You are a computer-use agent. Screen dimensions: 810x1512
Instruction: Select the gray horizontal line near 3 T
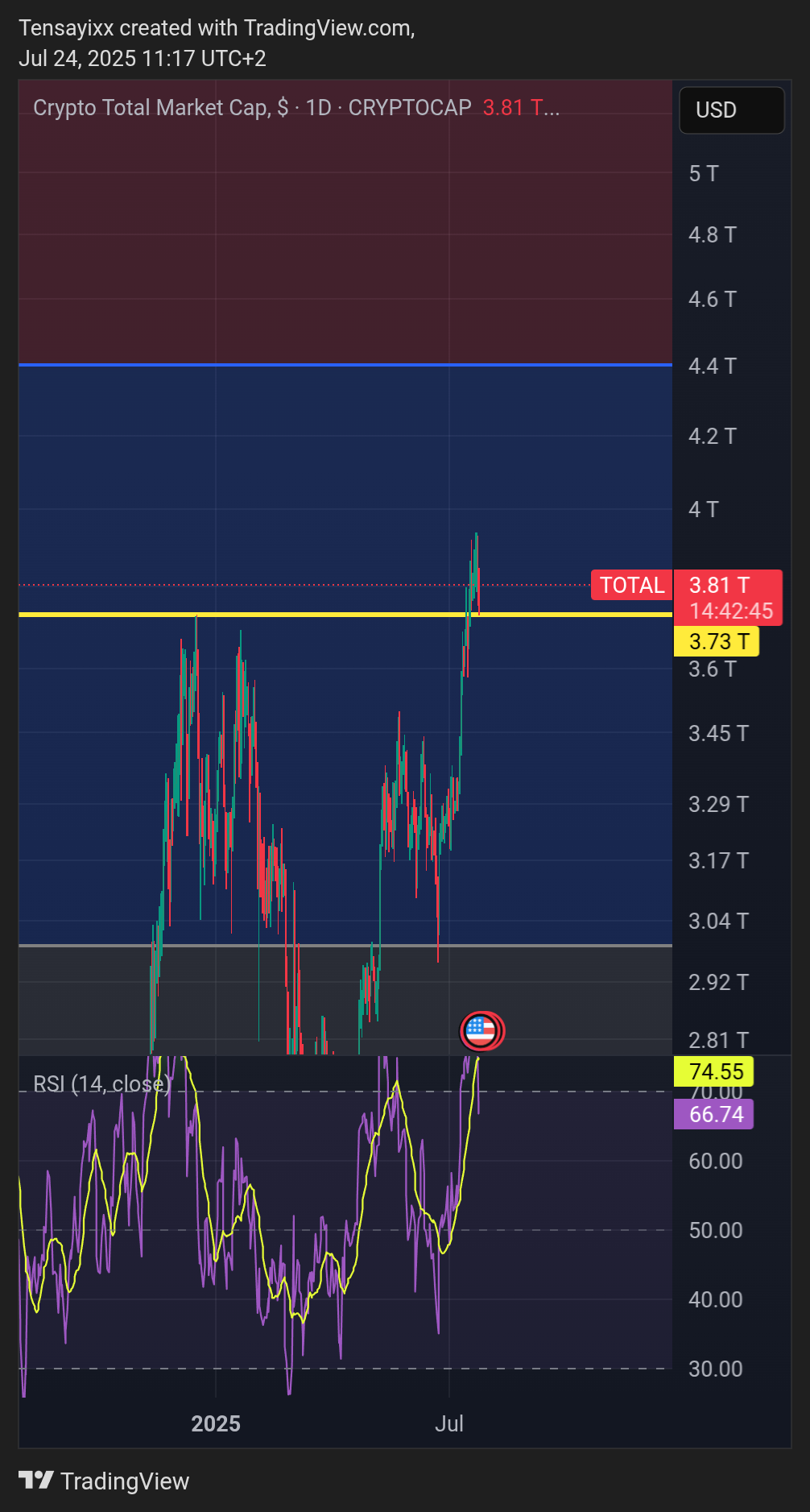[x=345, y=945]
